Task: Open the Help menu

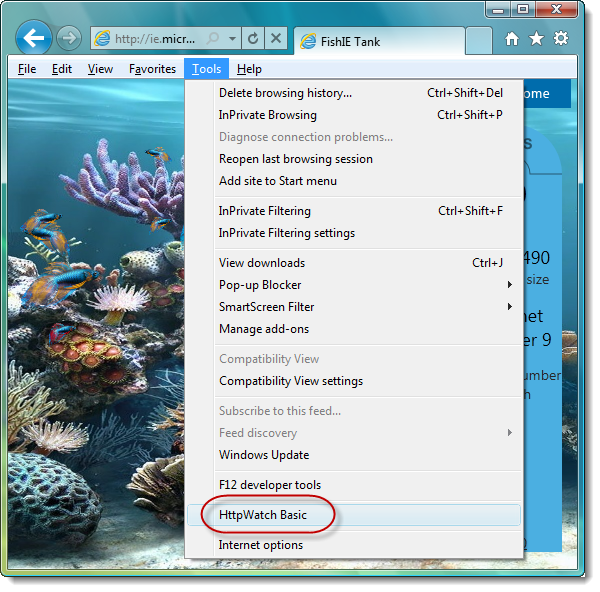Action: pyautogui.click(x=249, y=69)
